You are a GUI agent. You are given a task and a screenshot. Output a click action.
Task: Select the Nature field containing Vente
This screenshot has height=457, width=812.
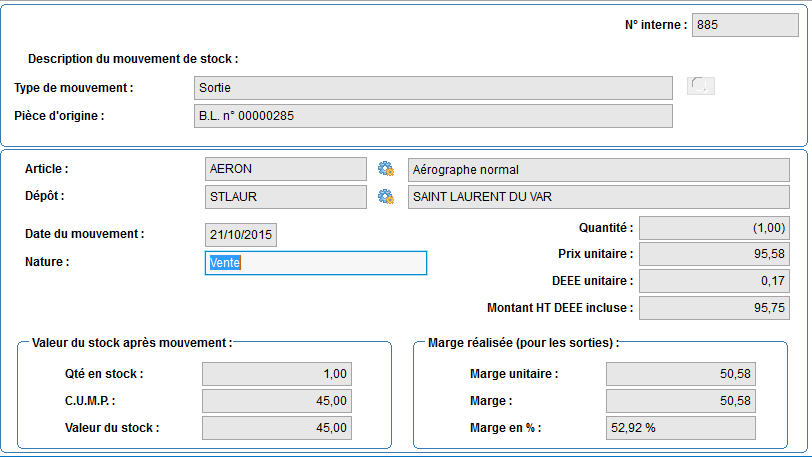coord(316,263)
